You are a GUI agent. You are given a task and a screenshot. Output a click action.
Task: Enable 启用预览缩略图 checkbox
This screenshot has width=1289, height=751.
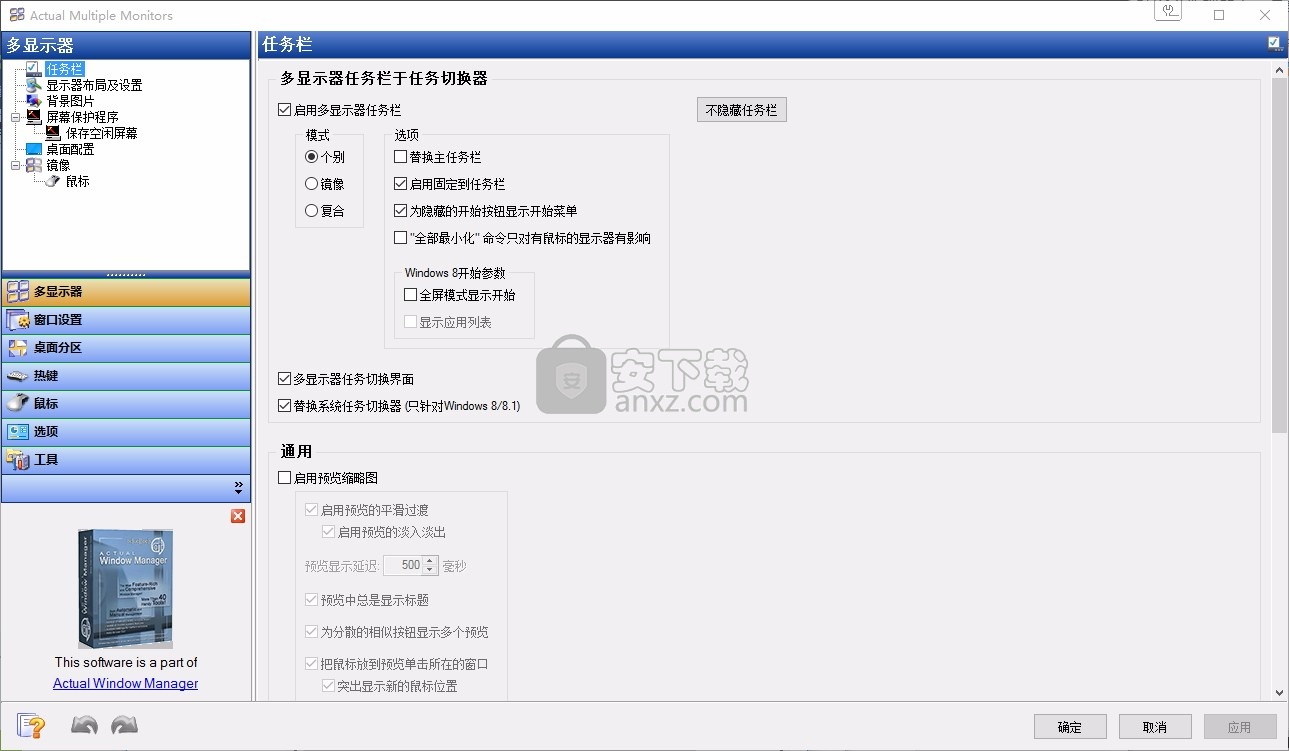[x=285, y=478]
